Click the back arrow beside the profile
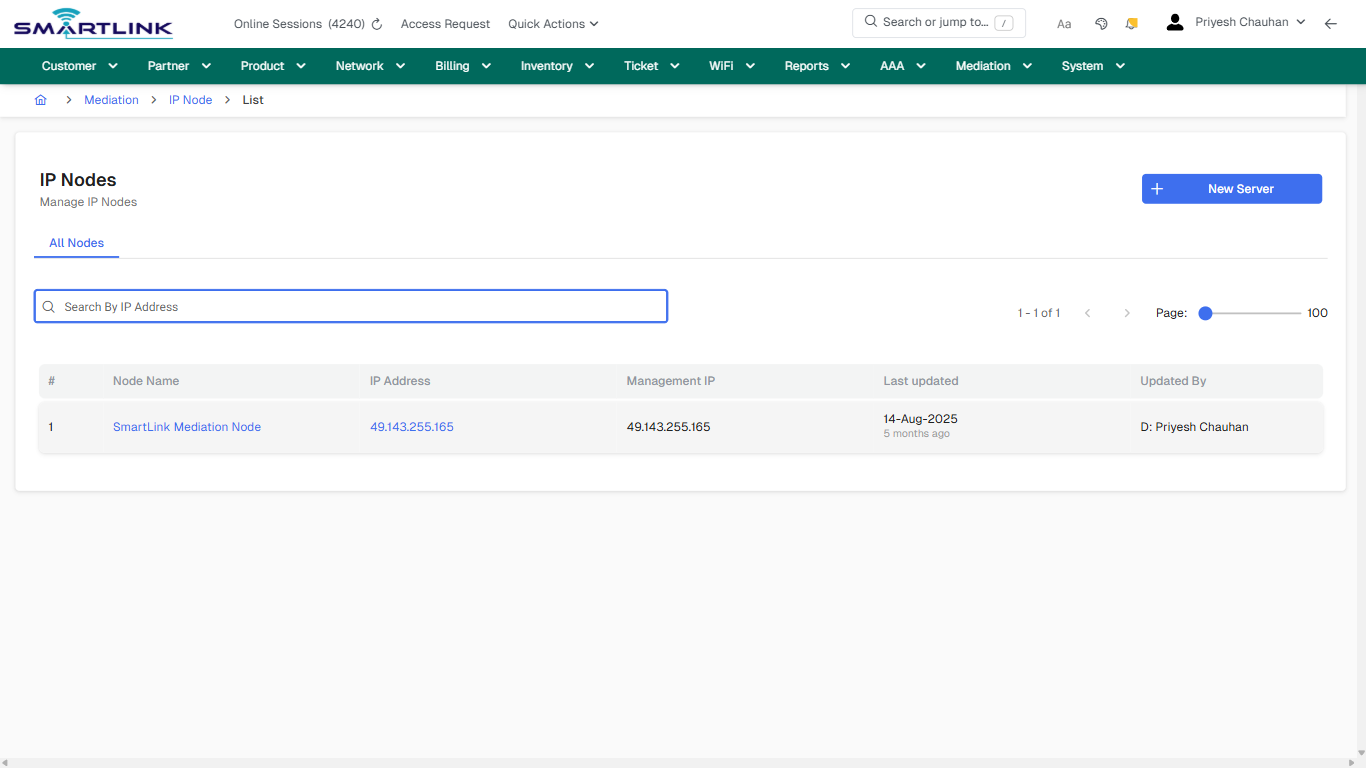 (1331, 22)
